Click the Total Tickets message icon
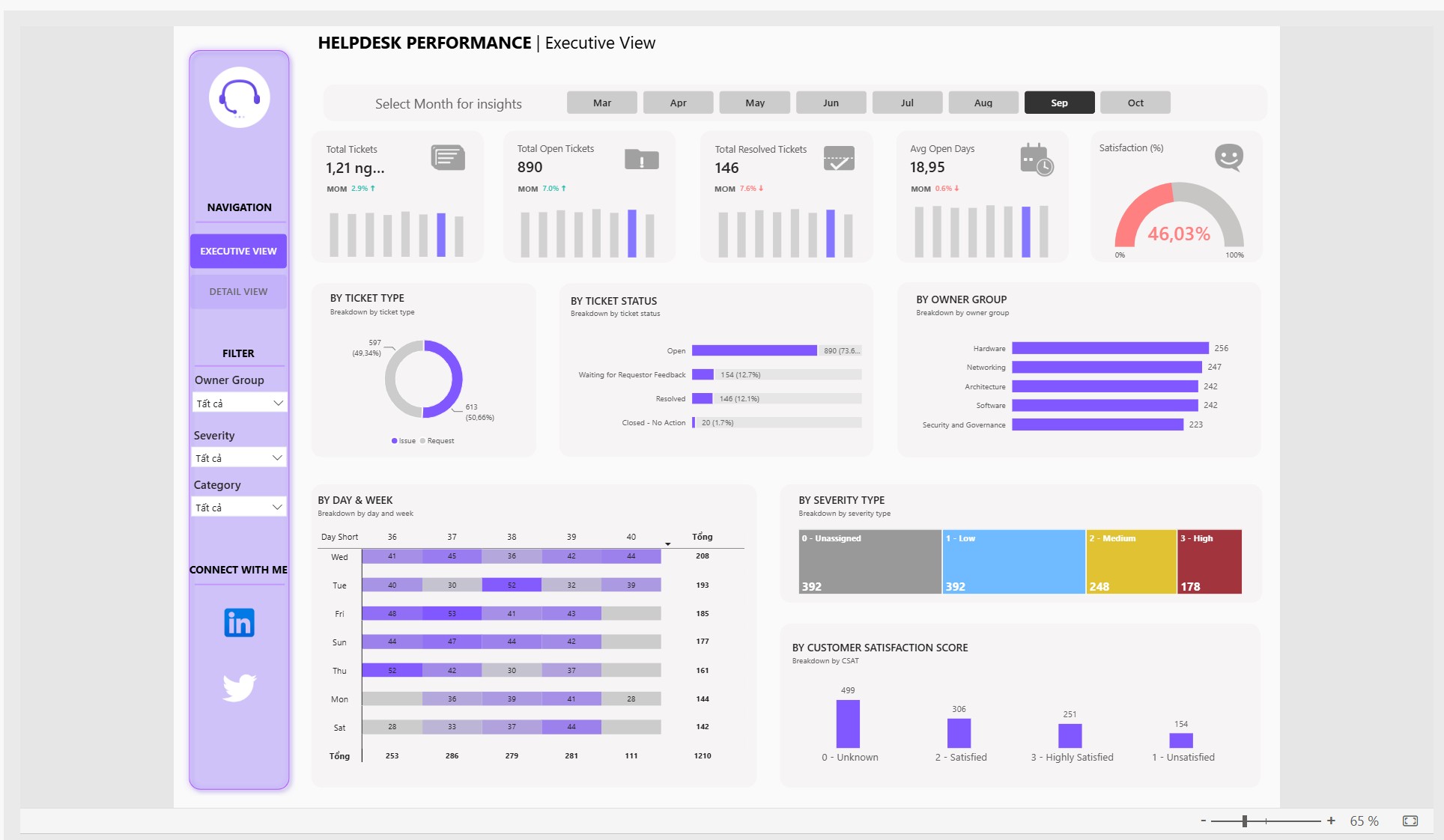The width and height of the screenshot is (1444, 840). pyautogui.click(x=448, y=158)
